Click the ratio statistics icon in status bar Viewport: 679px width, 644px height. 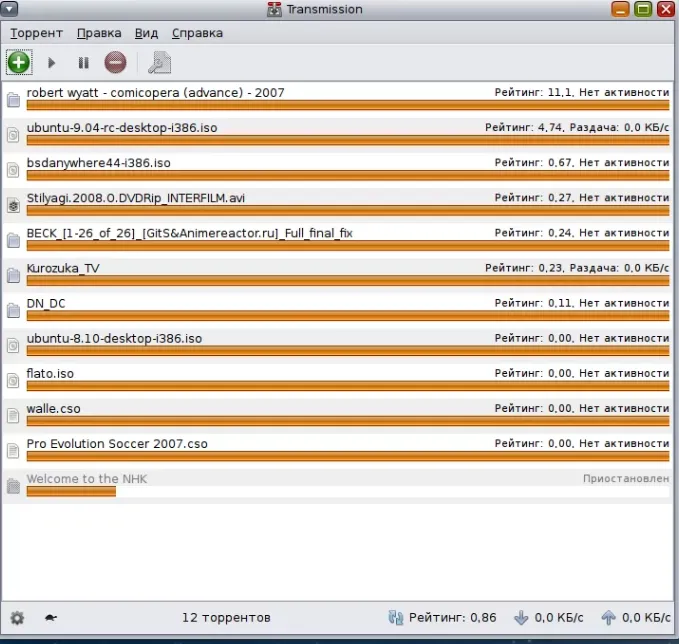(x=395, y=618)
